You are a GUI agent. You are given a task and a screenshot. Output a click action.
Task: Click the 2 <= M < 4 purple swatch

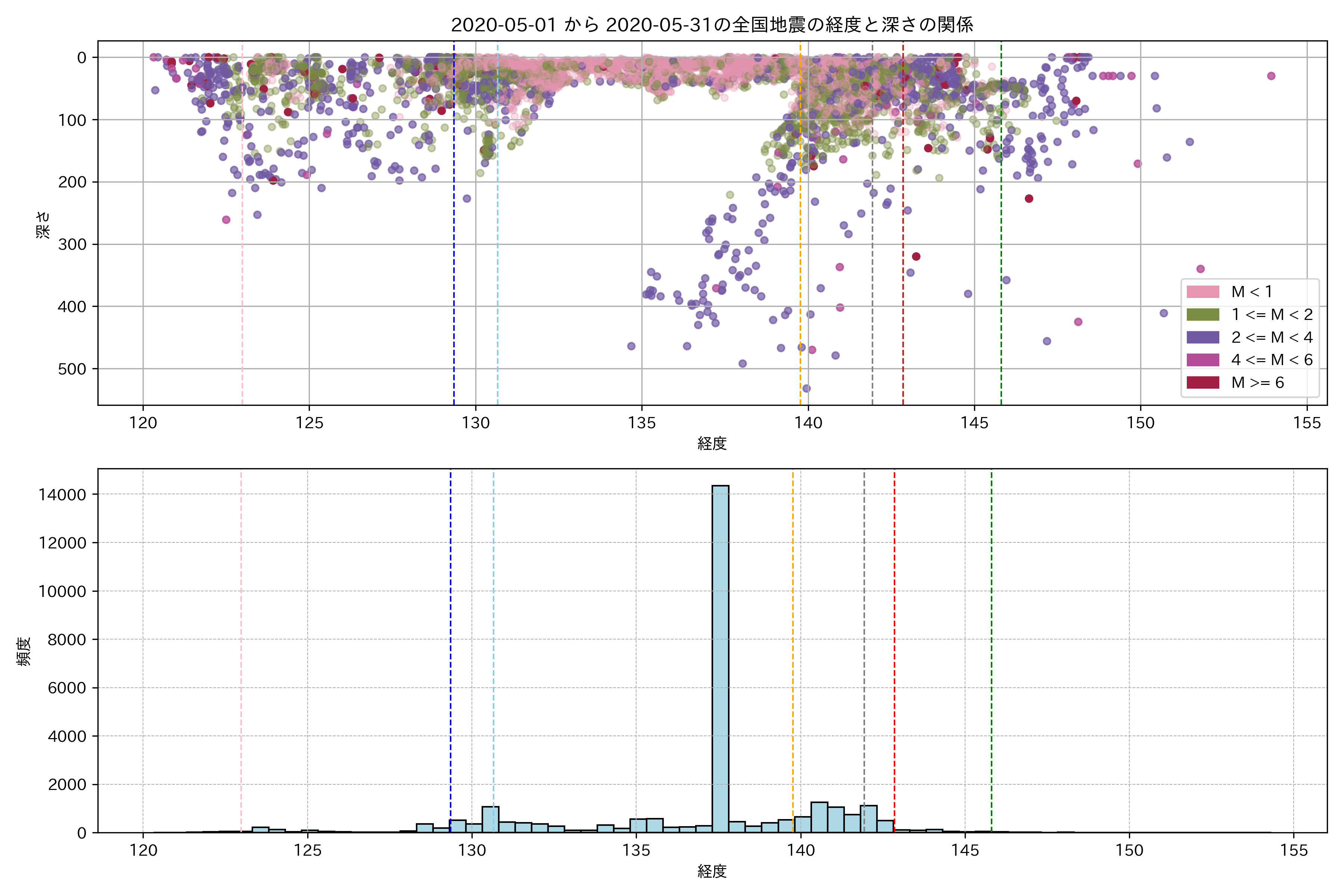coord(1202,337)
